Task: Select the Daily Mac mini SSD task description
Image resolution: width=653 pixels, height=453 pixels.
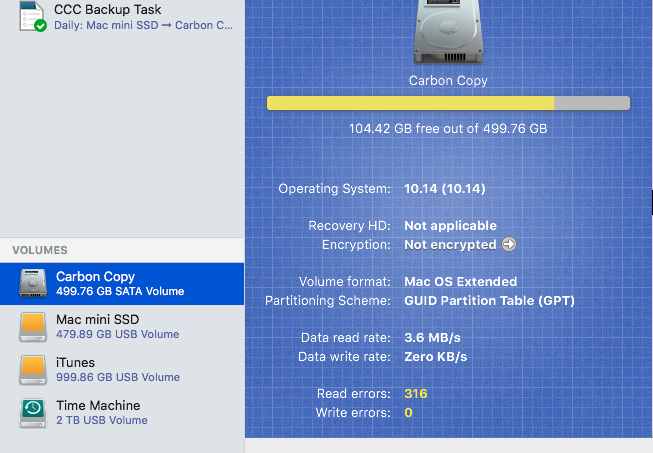Action: tap(143, 25)
